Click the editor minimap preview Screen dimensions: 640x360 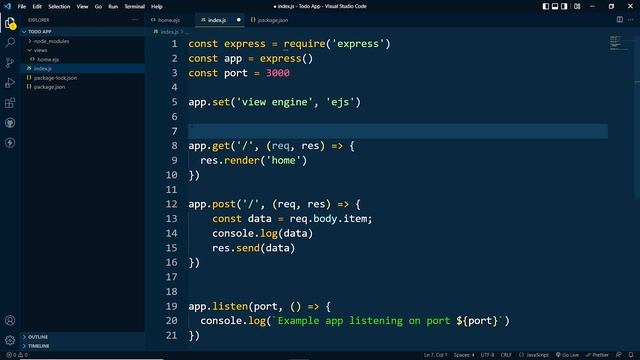pyautogui.click(x=619, y=43)
